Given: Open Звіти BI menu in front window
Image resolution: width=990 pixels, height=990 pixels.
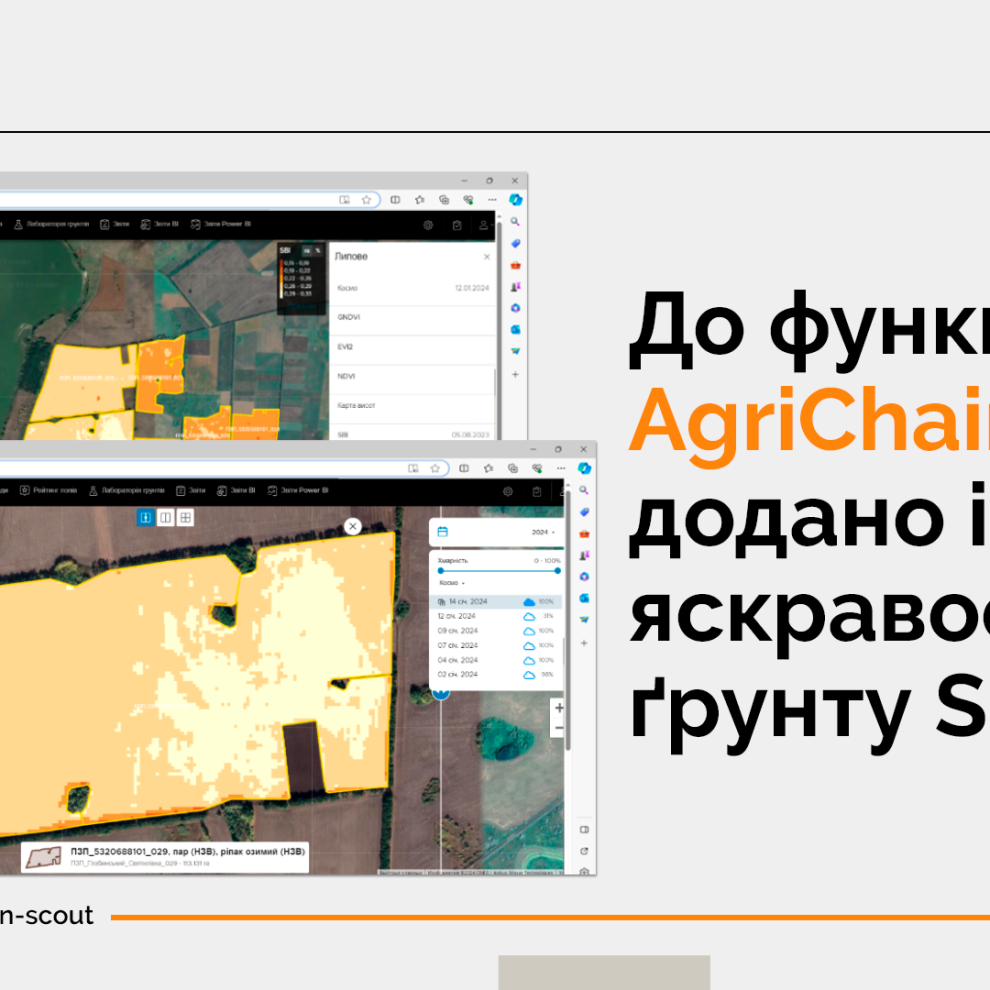Looking at the screenshot, I should pos(236,490).
